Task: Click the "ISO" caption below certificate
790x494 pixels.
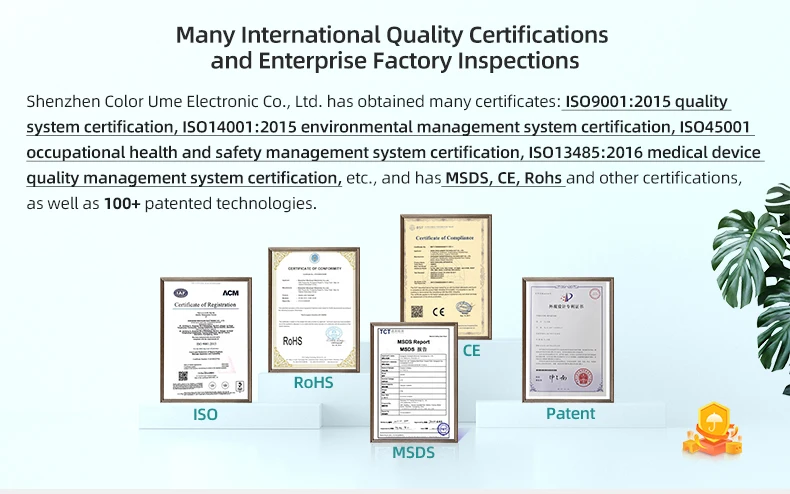Action: click(x=204, y=414)
